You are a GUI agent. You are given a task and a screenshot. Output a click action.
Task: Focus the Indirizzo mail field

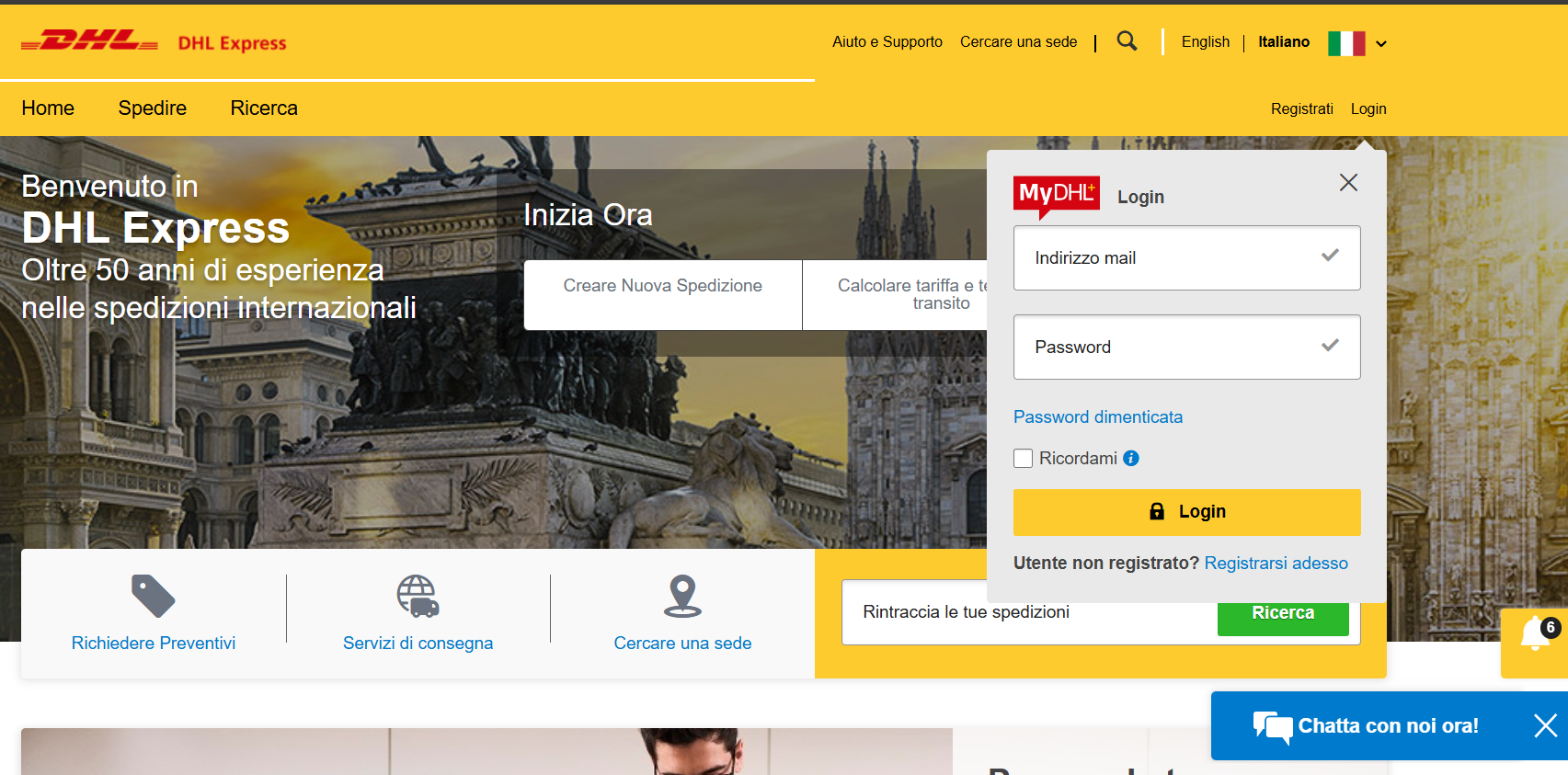point(1186,258)
